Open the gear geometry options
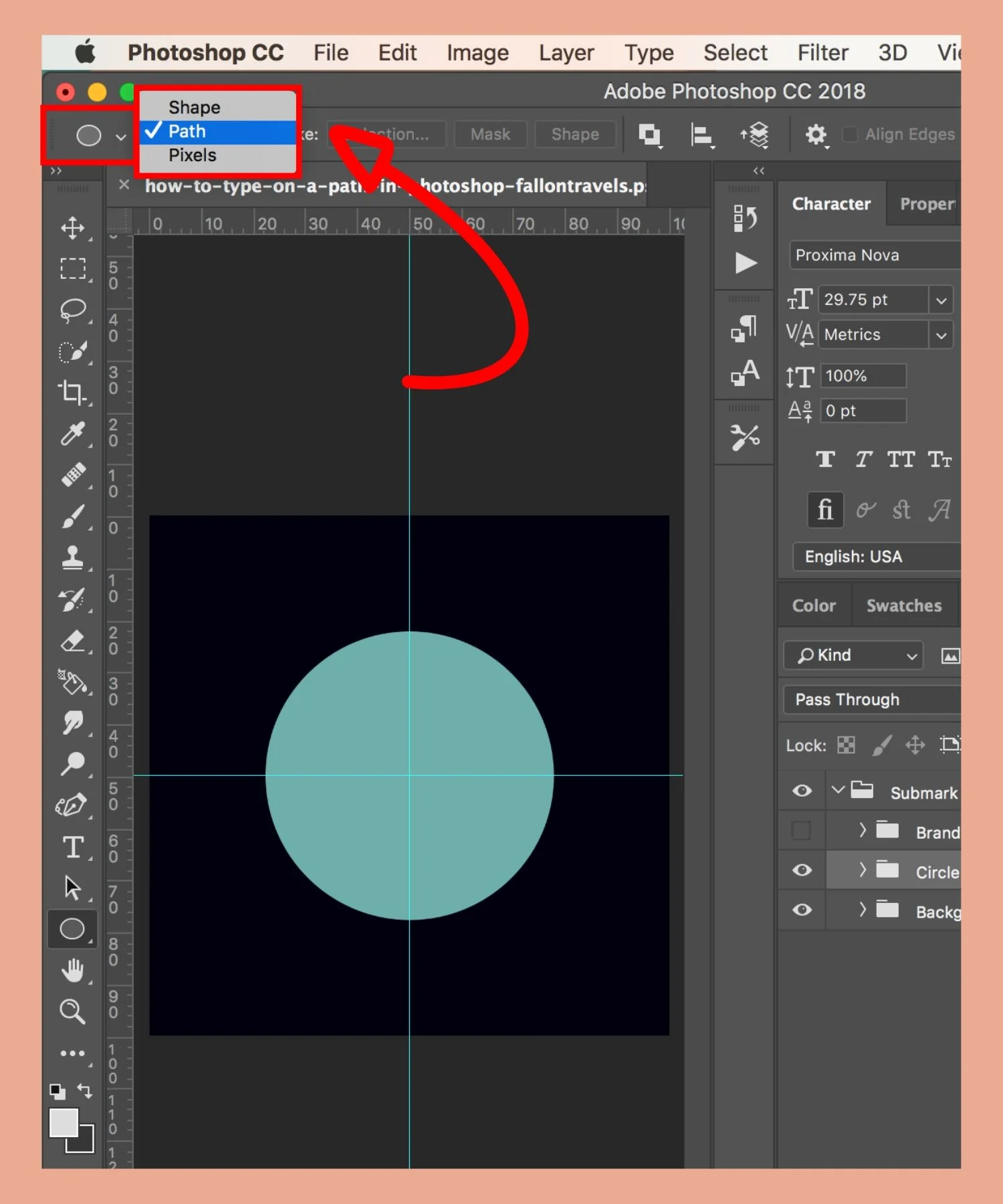This screenshot has width=1003, height=1204. point(816,135)
